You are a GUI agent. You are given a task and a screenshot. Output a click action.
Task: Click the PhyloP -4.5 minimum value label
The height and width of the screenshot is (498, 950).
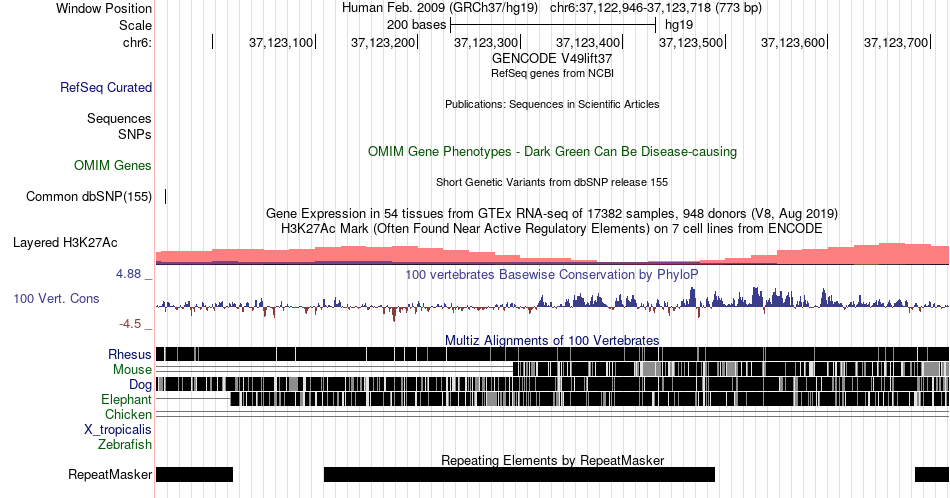[136, 324]
